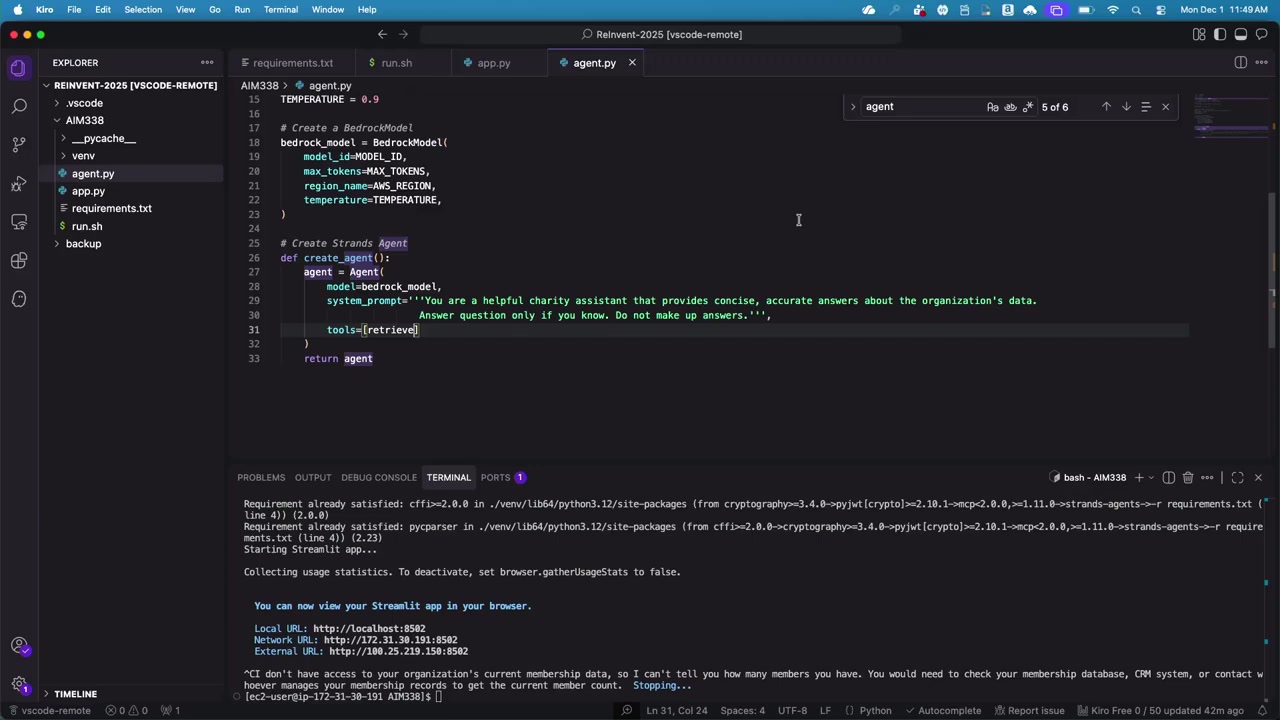This screenshot has height=720, width=1280.
Task: Open the Source Control view
Action: pyautogui.click(x=19, y=144)
